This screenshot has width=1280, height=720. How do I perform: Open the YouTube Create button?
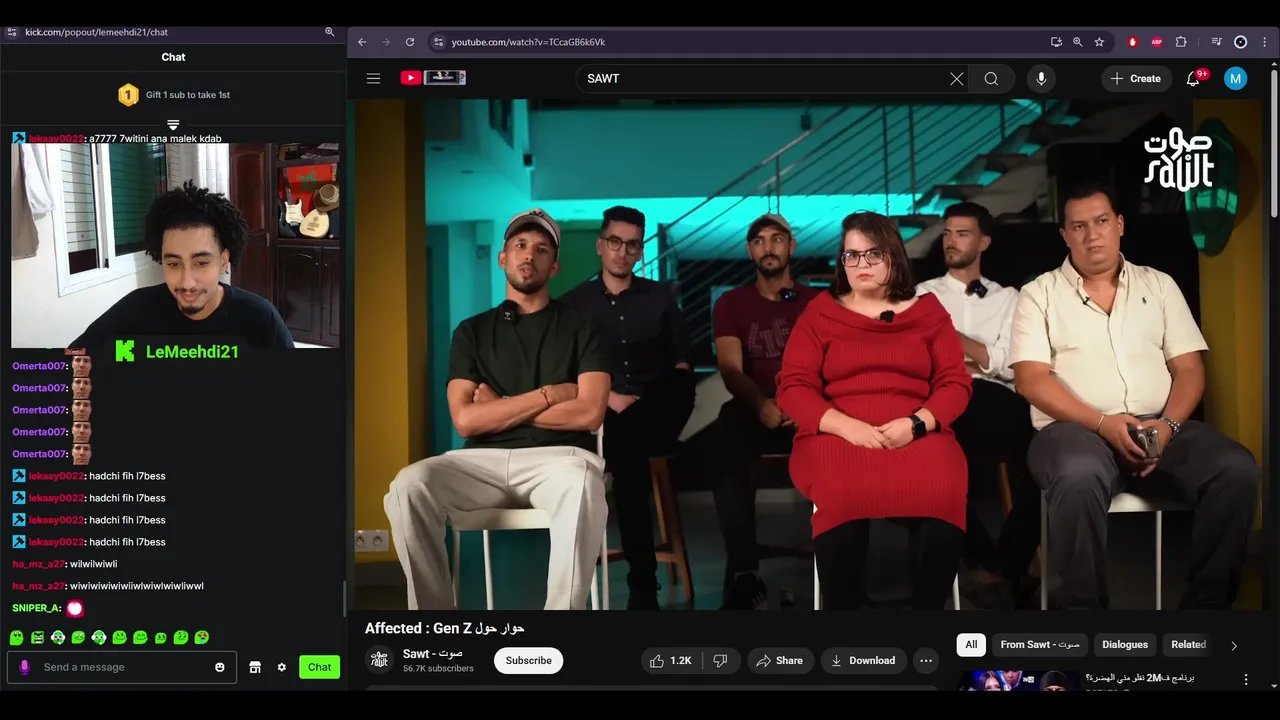1136,78
